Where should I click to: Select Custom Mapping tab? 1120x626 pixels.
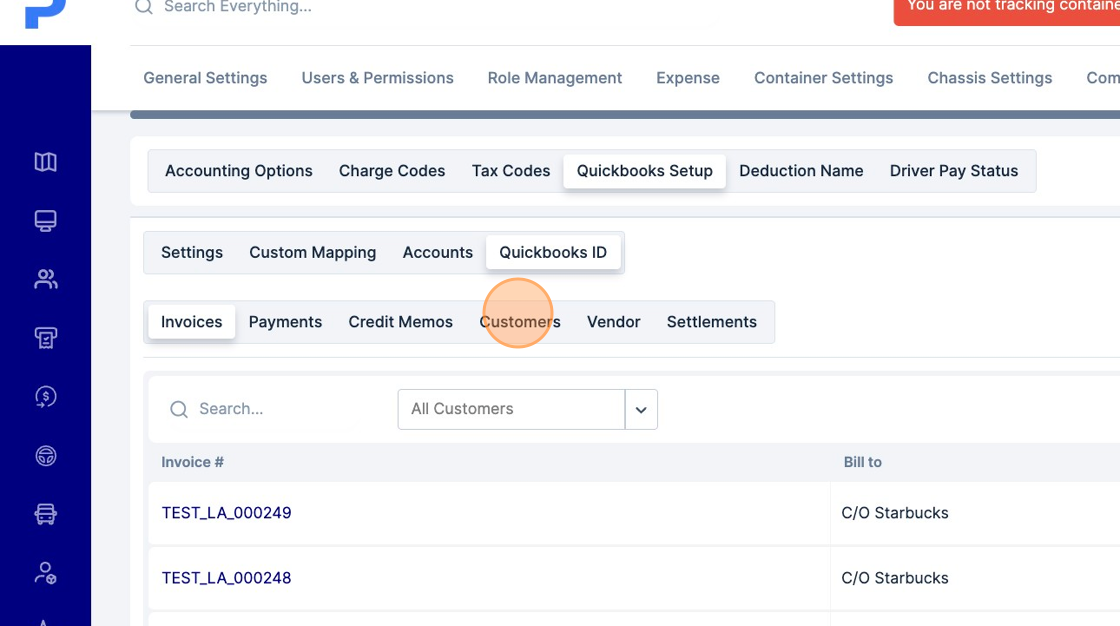point(312,252)
